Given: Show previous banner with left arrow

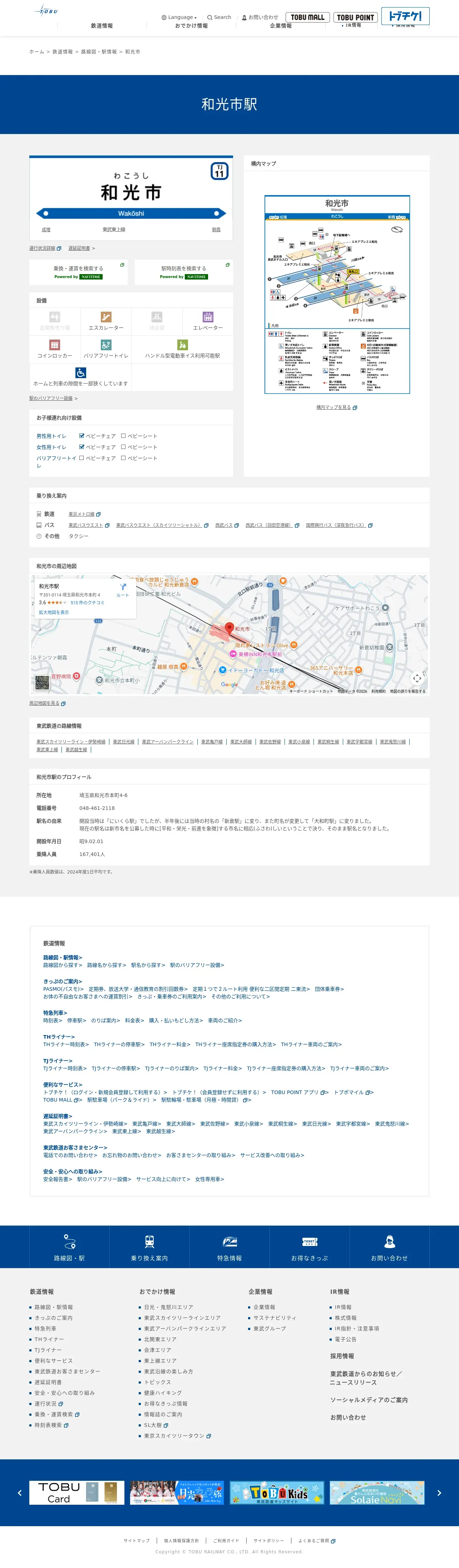Looking at the screenshot, I should click(19, 1493).
